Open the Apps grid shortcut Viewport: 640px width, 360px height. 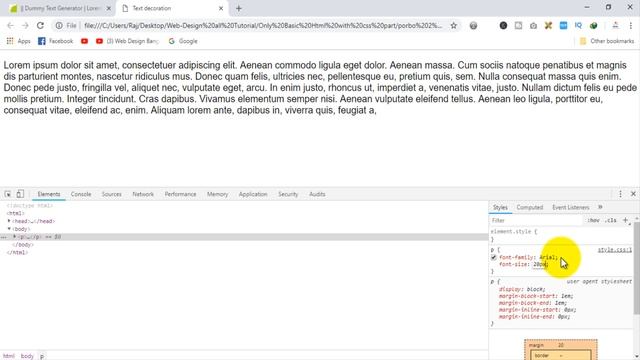click(18, 41)
